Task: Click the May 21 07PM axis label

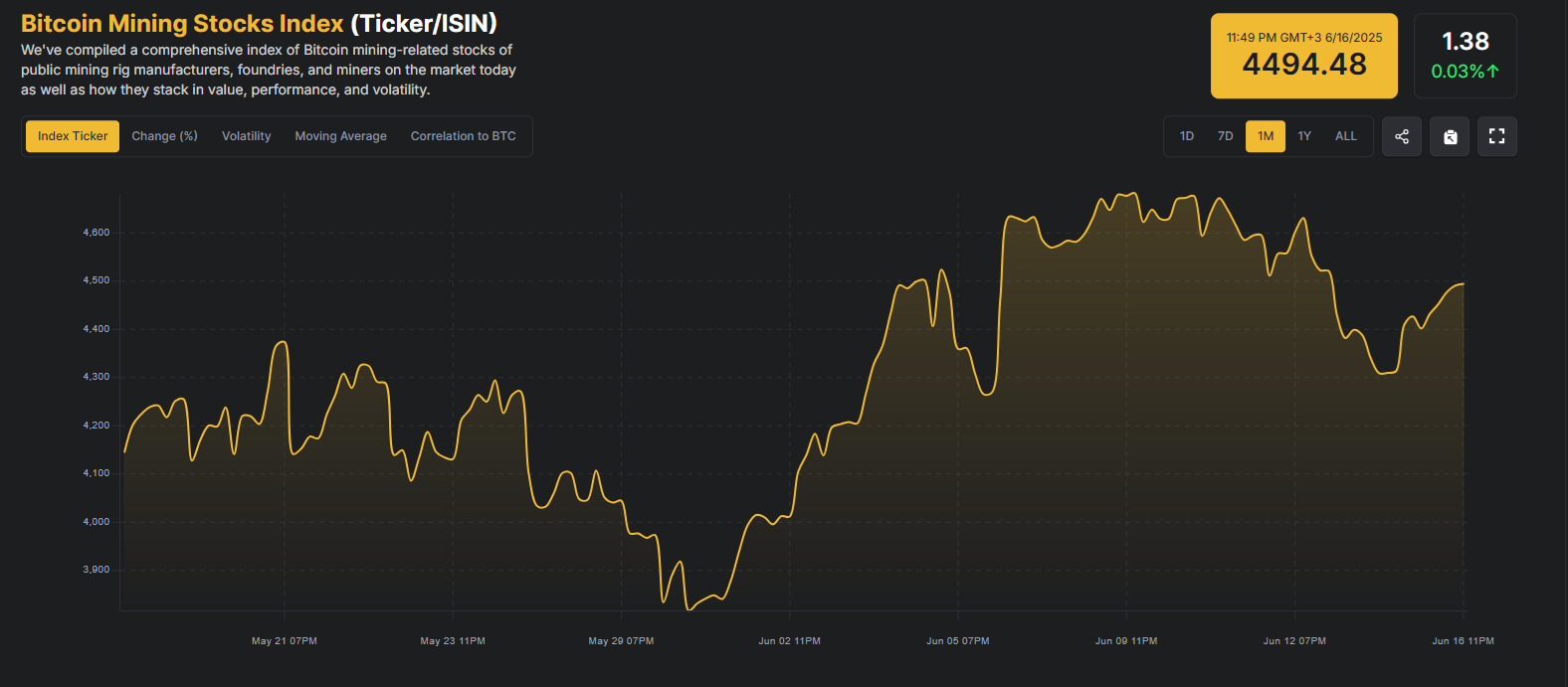Action: pyautogui.click(x=285, y=641)
